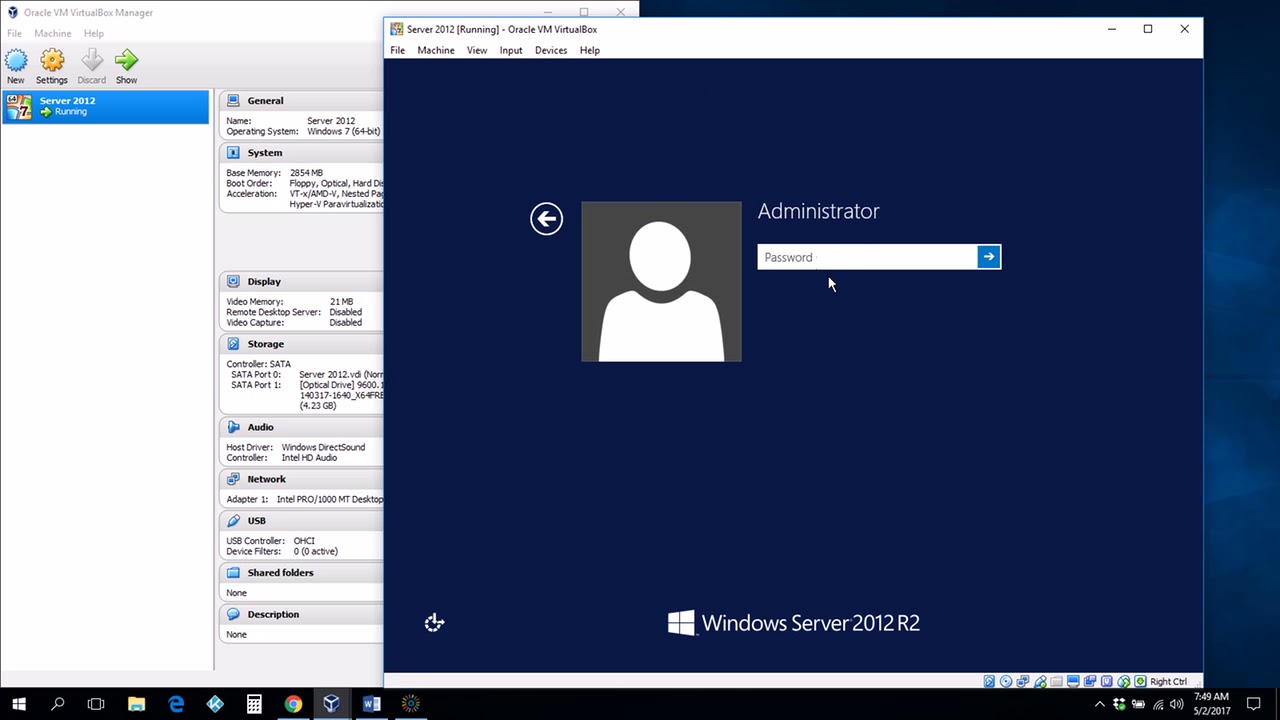This screenshot has height=720, width=1280.
Task: Open Machine menu in VirtualBox Manager window
Action: coord(53,33)
